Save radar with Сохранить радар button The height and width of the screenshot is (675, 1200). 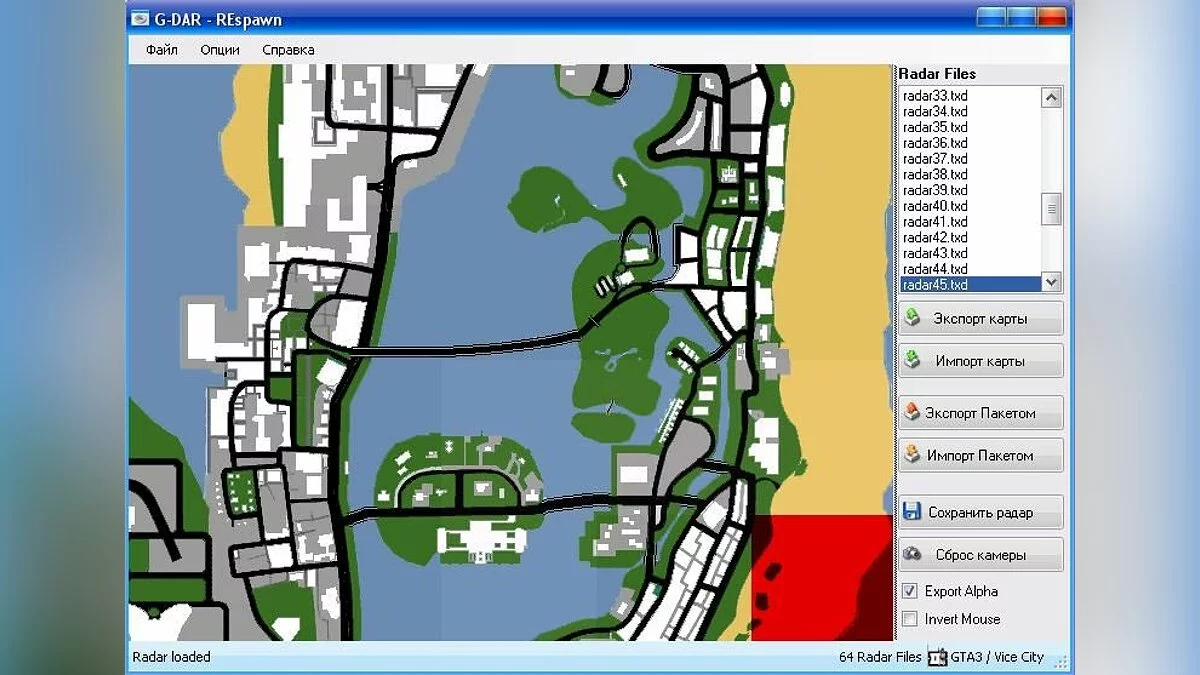click(981, 512)
